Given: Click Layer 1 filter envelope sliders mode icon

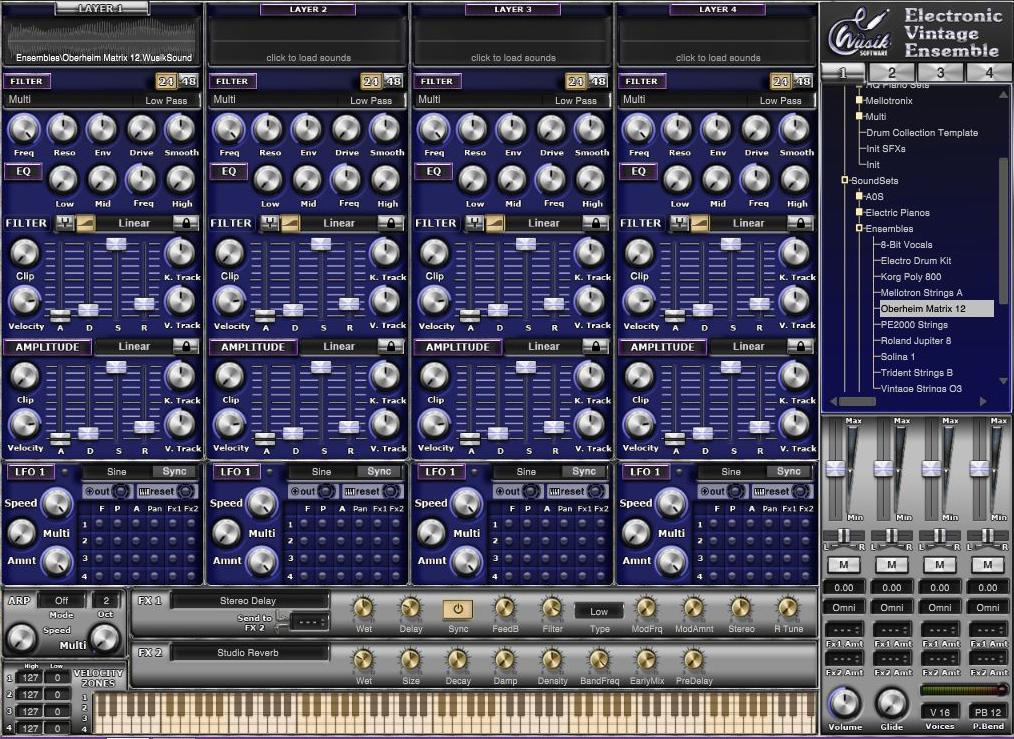Looking at the screenshot, I should 65,223.
